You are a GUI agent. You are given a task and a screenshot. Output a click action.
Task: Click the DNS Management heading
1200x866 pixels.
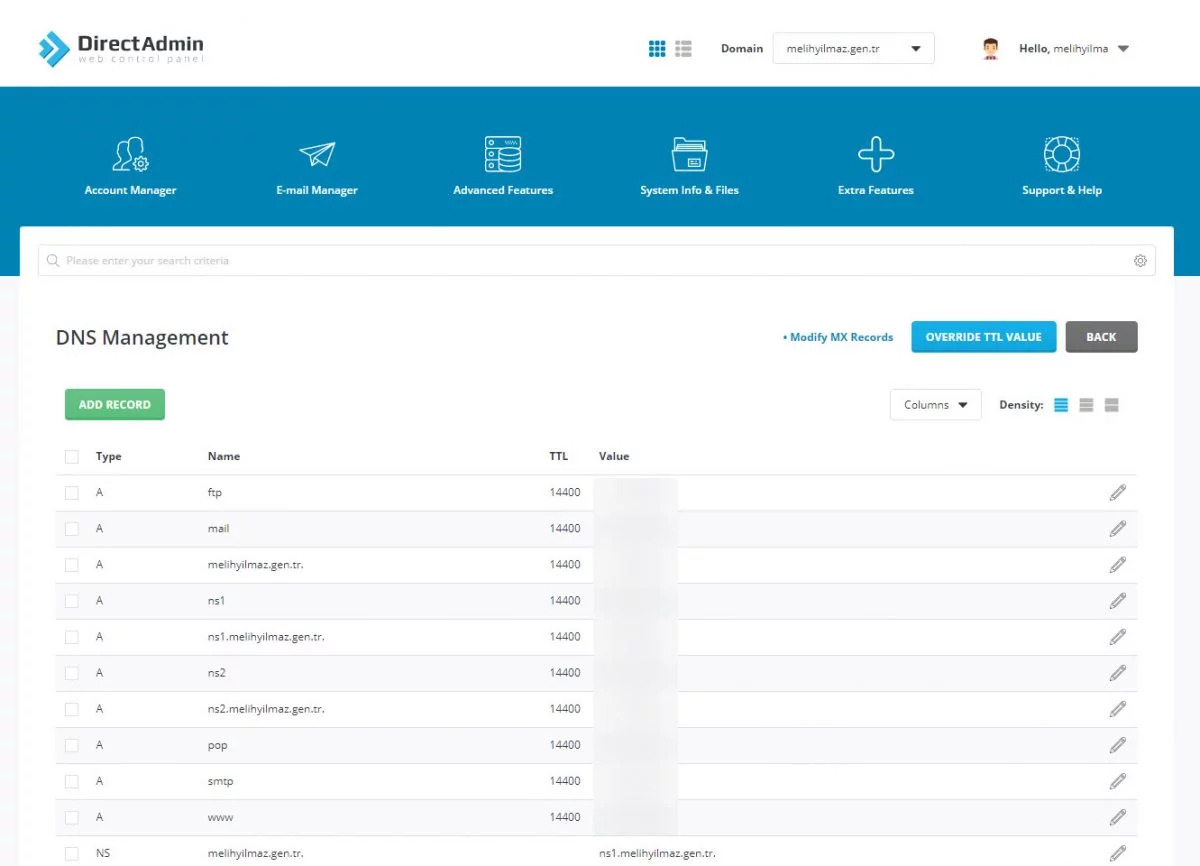(x=142, y=338)
